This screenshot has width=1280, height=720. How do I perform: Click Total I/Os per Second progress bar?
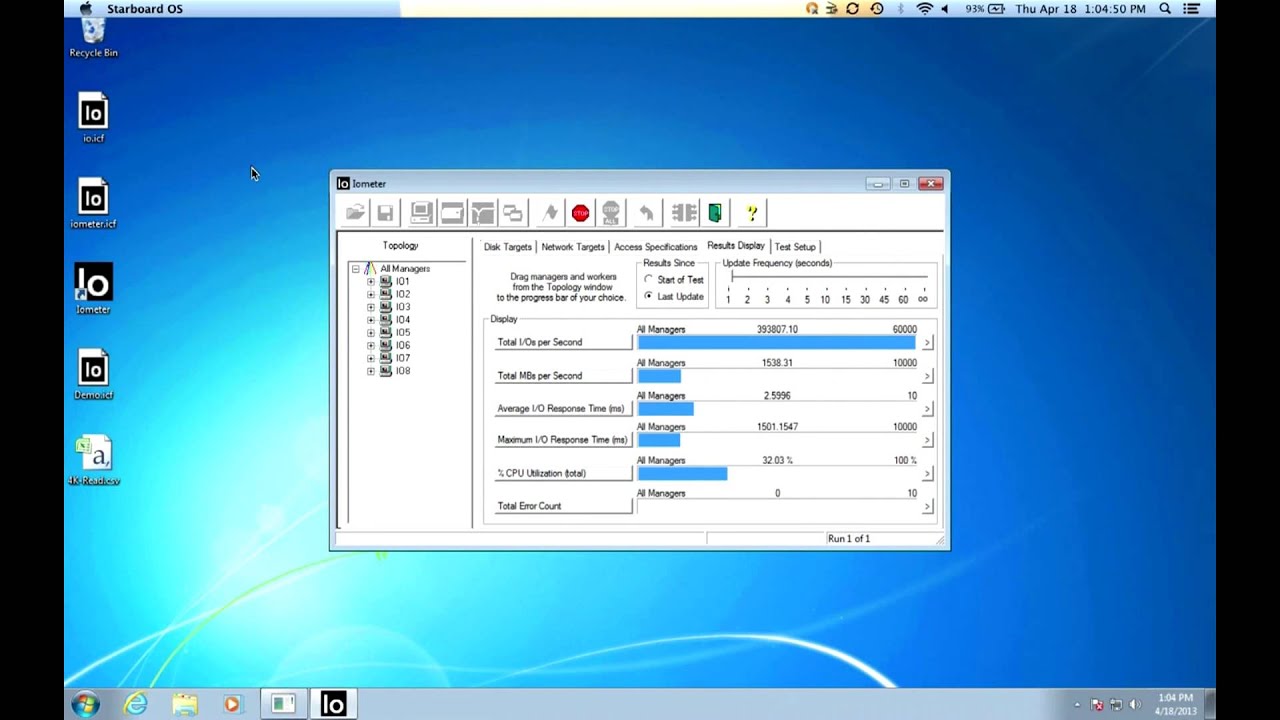pyautogui.click(x=778, y=342)
